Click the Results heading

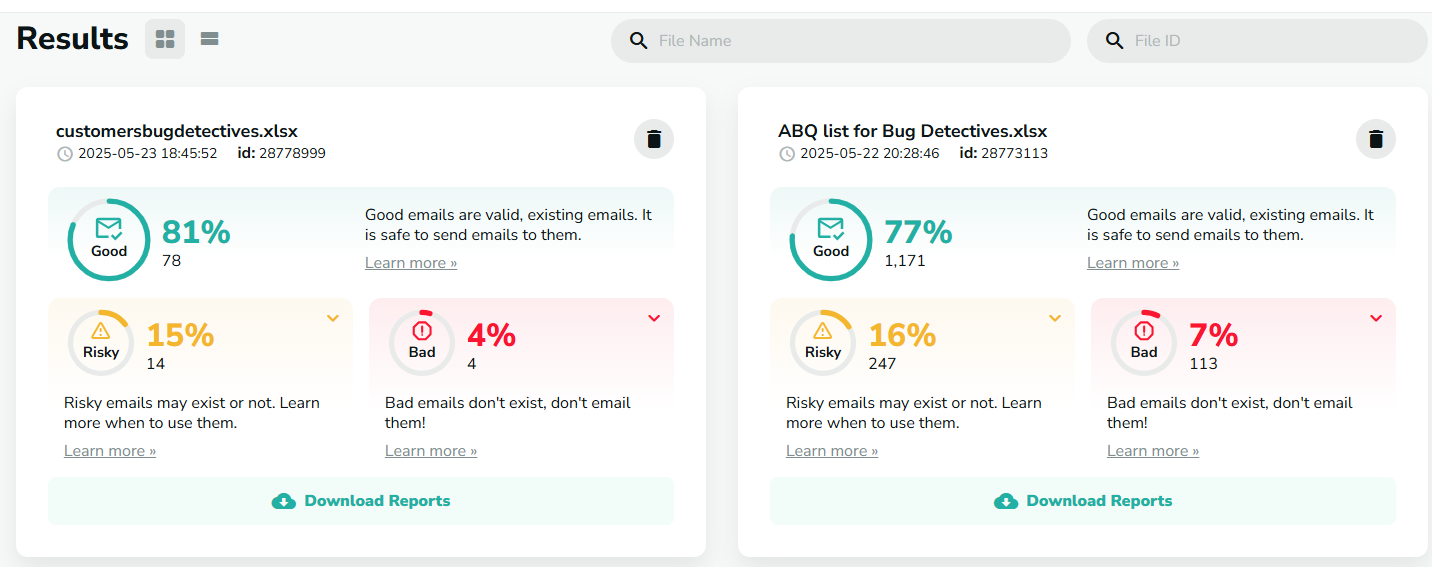(73, 39)
